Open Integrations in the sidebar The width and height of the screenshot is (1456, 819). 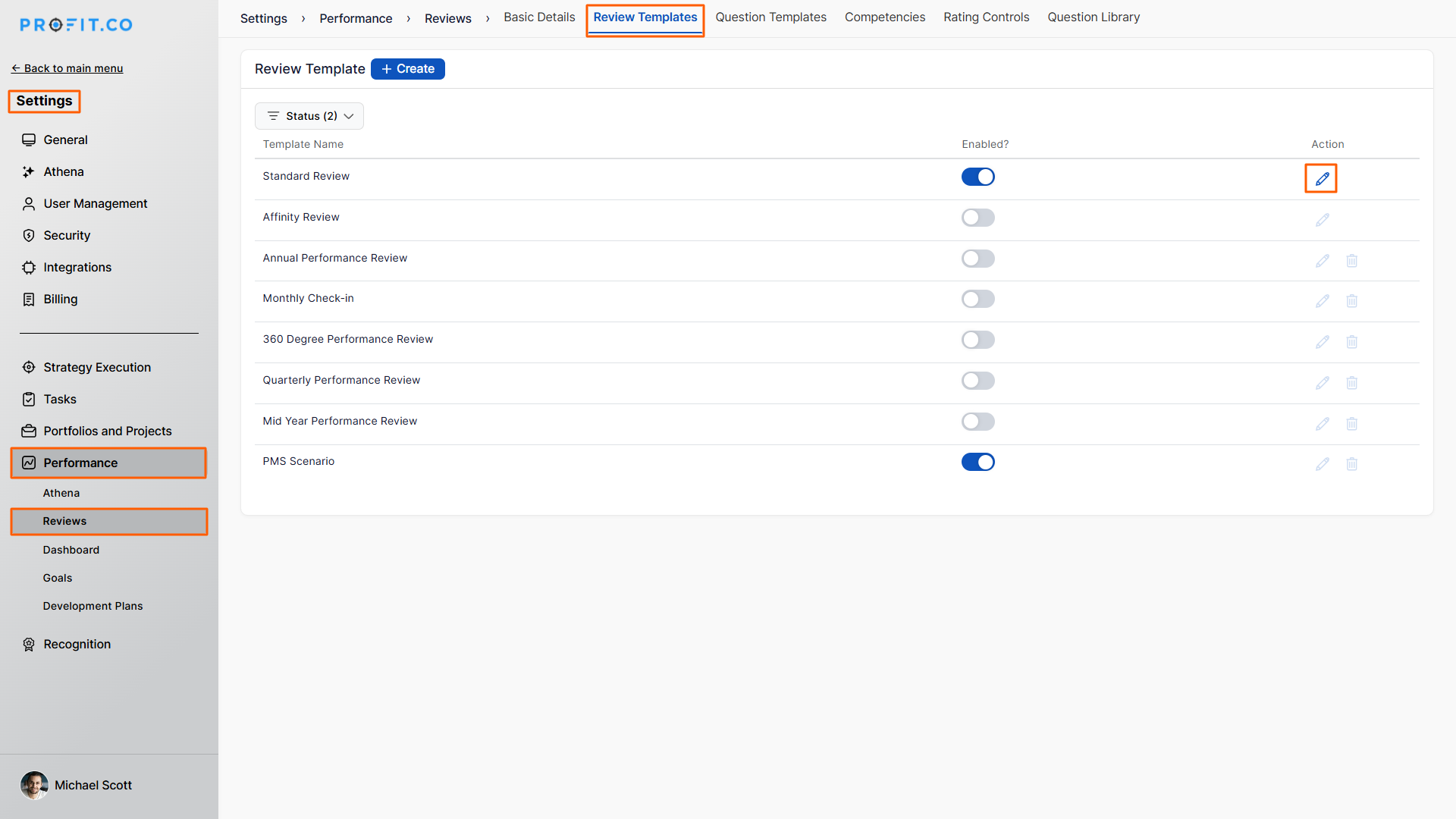pyautogui.click(x=77, y=267)
